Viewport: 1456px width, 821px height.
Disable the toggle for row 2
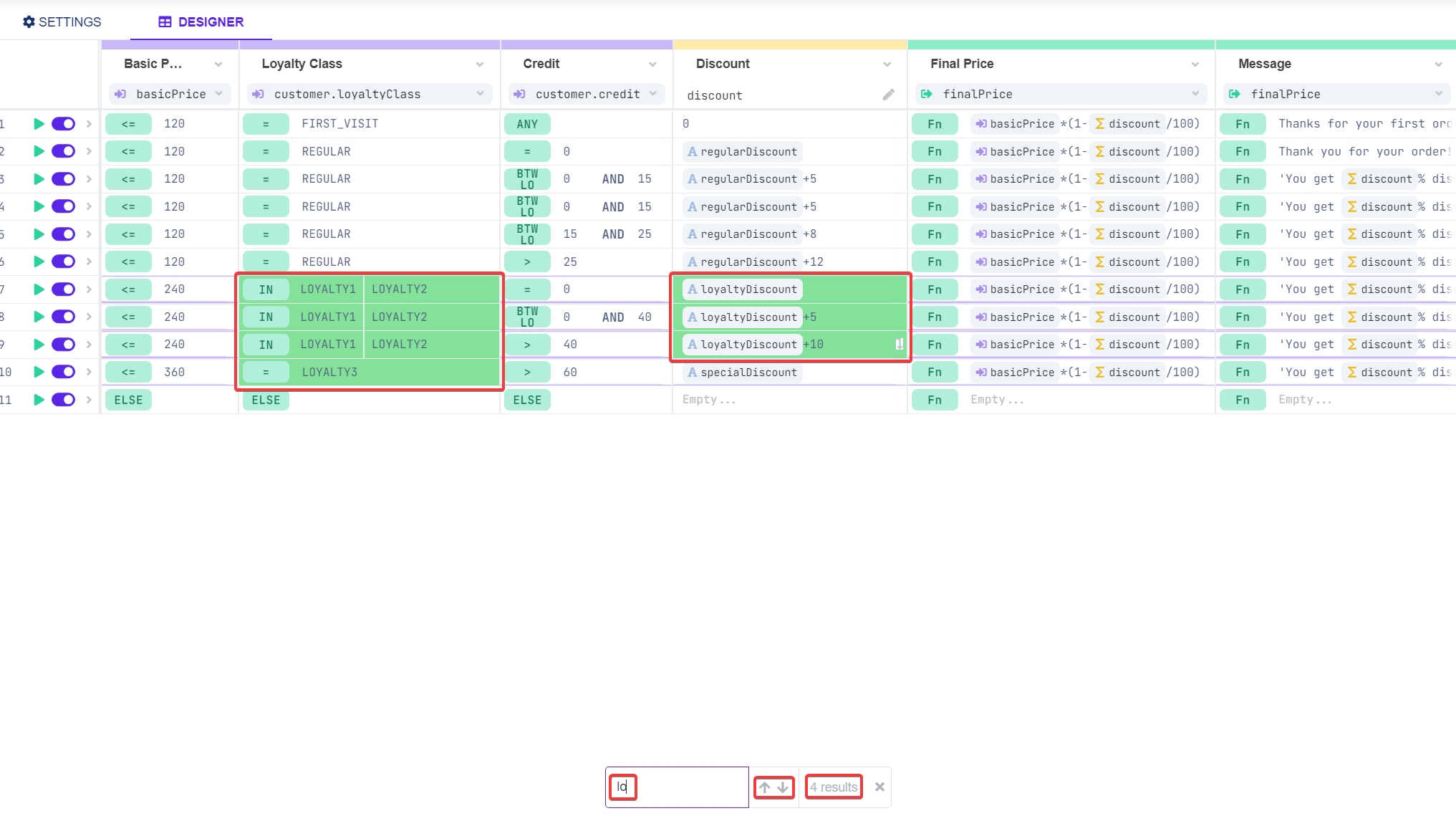[63, 151]
